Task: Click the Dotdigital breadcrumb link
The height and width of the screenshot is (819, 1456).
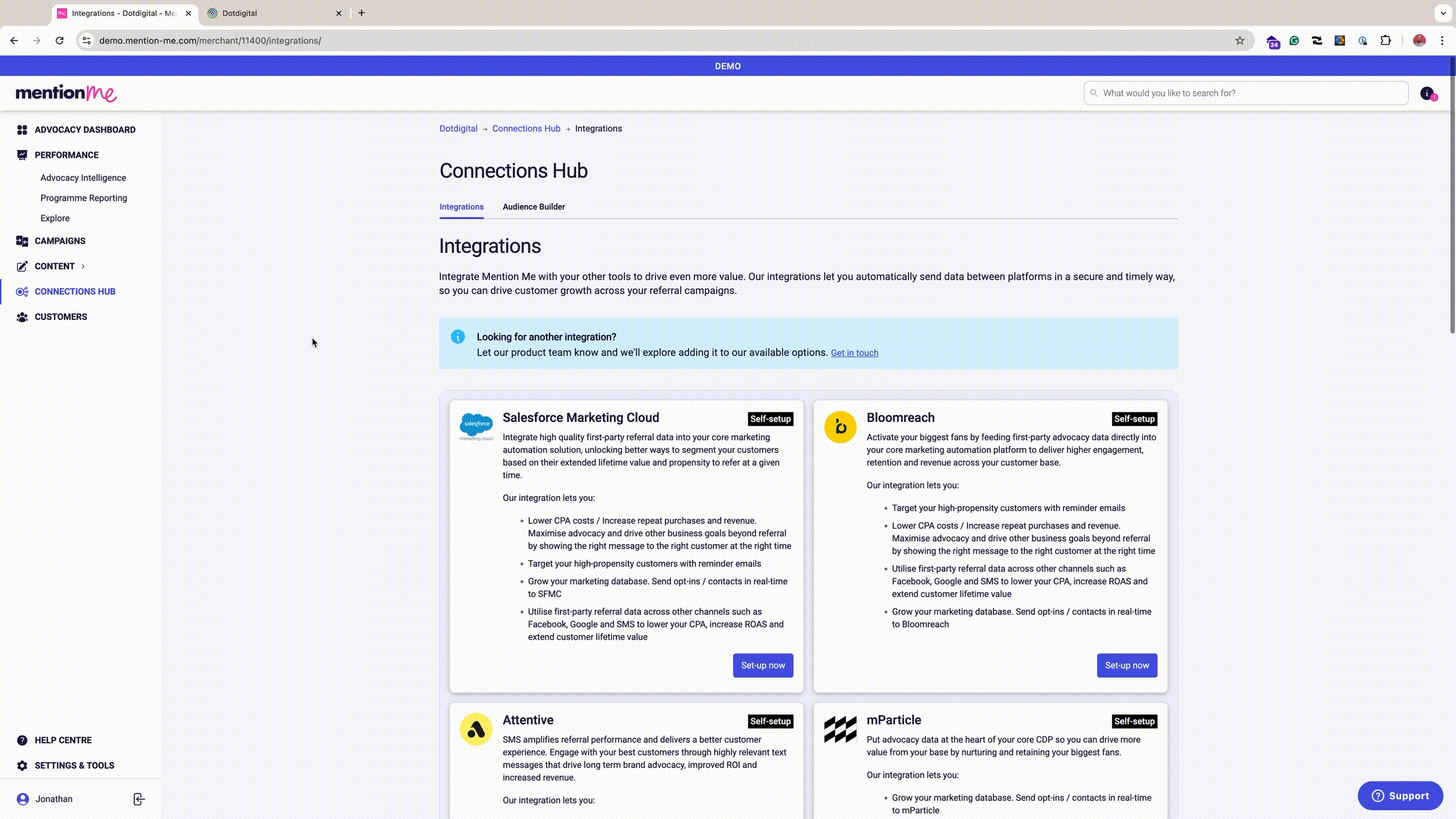Action: pyautogui.click(x=458, y=129)
